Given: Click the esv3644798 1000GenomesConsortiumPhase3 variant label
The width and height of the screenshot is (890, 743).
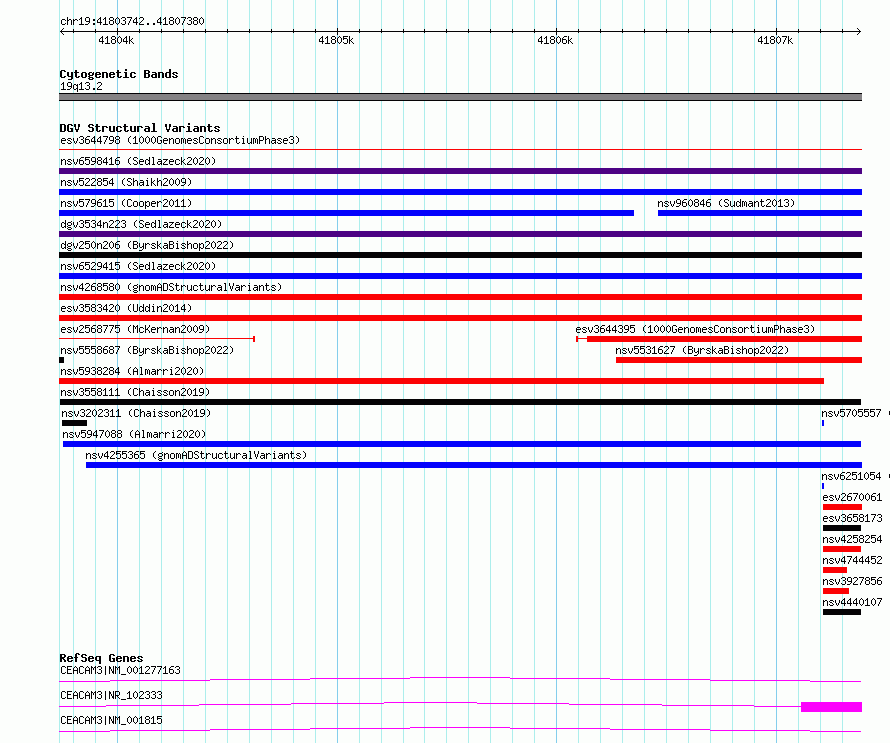Looking at the screenshot, I should point(180,140).
